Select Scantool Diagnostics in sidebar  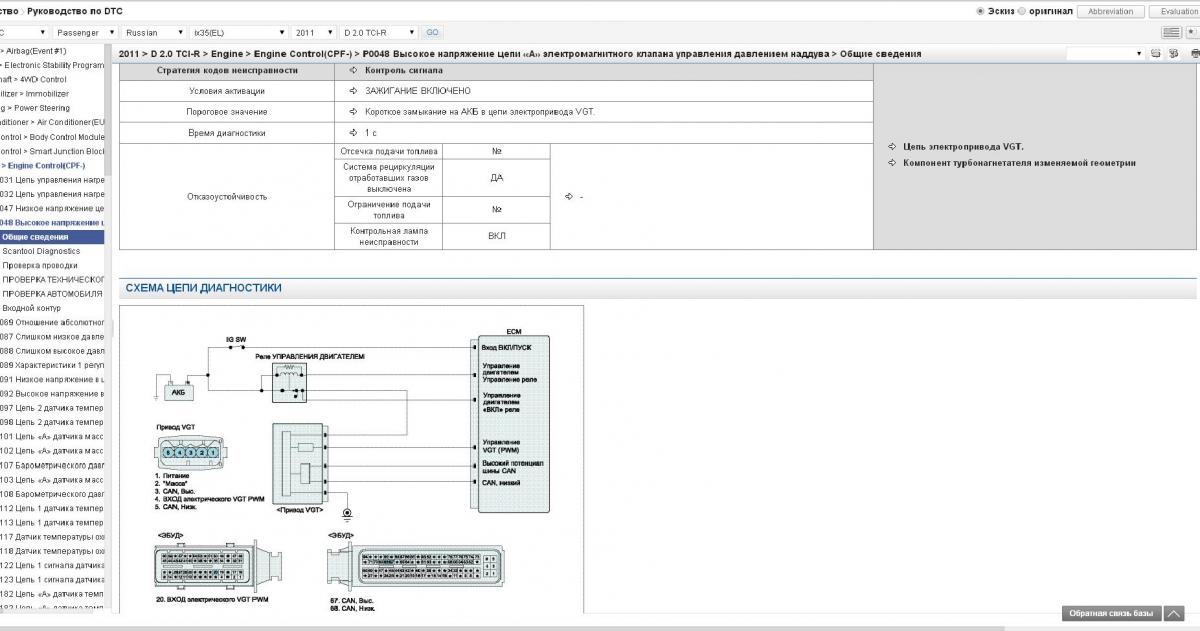tap(41, 251)
